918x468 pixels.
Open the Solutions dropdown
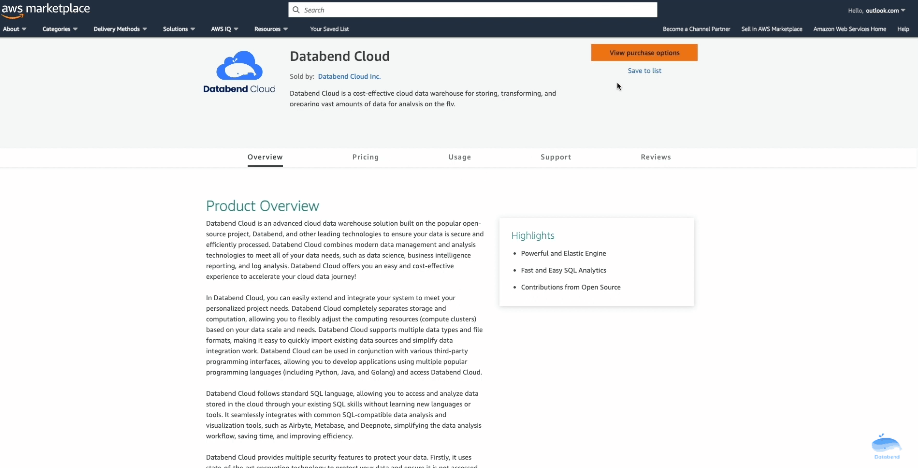pyautogui.click(x=179, y=29)
